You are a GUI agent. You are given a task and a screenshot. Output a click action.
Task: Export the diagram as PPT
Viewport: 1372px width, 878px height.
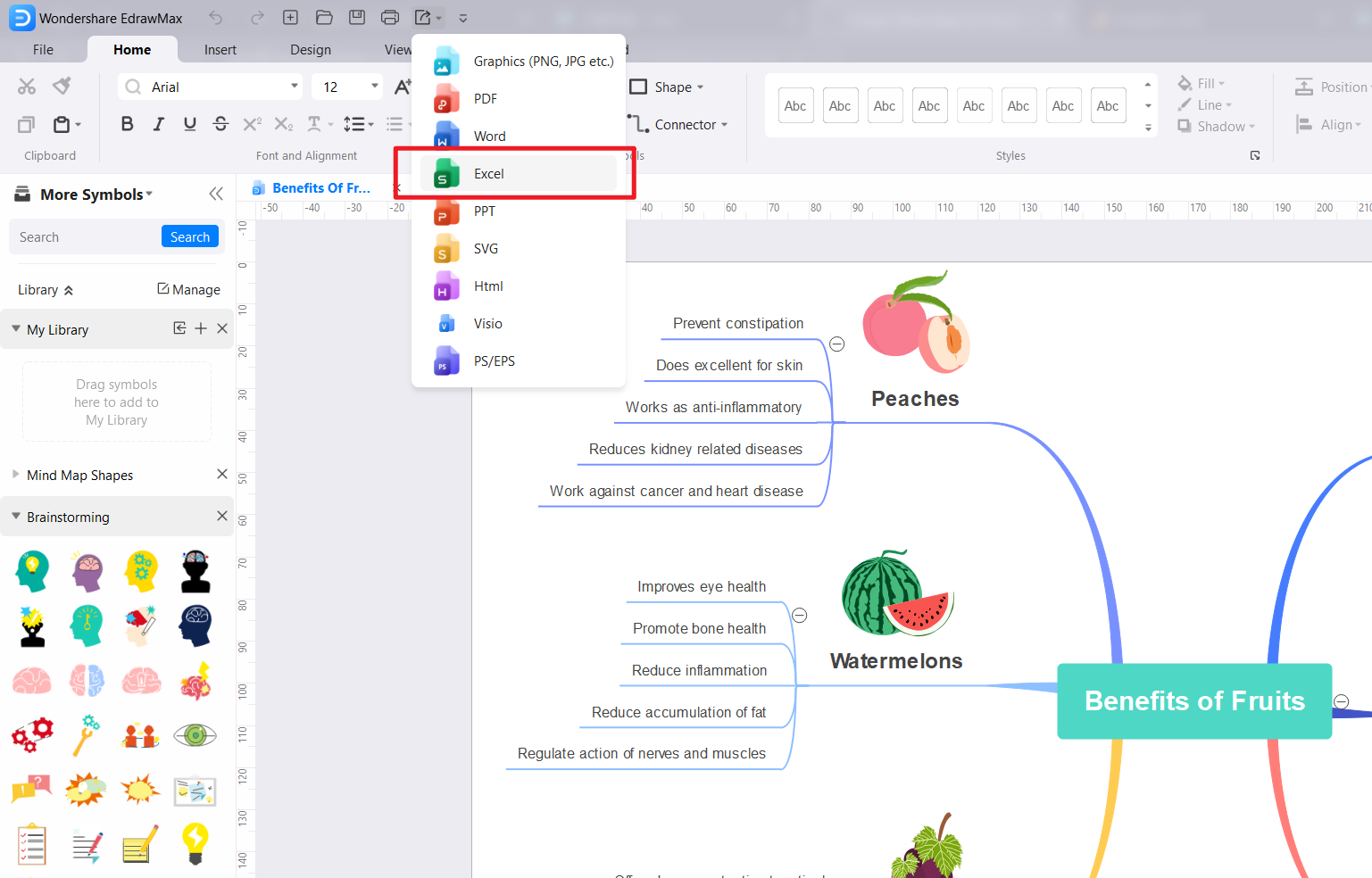pos(519,211)
